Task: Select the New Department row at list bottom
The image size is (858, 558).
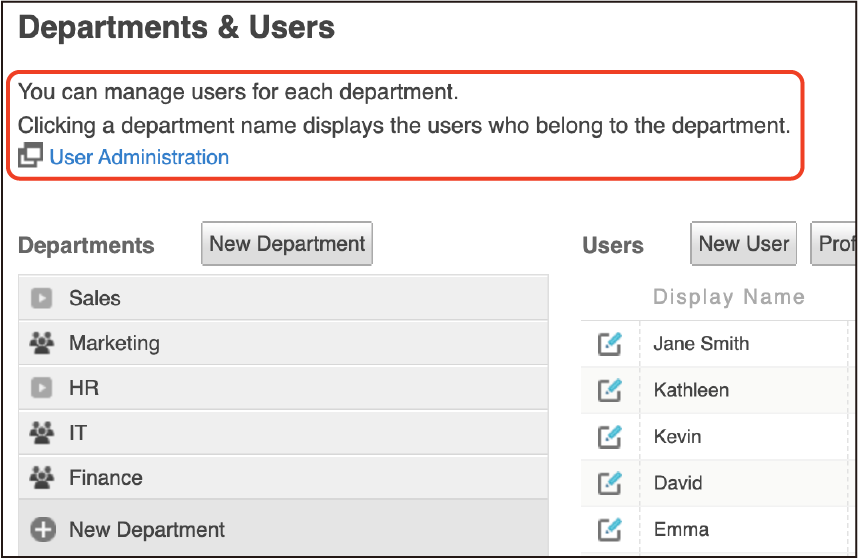Action: [x=147, y=530]
